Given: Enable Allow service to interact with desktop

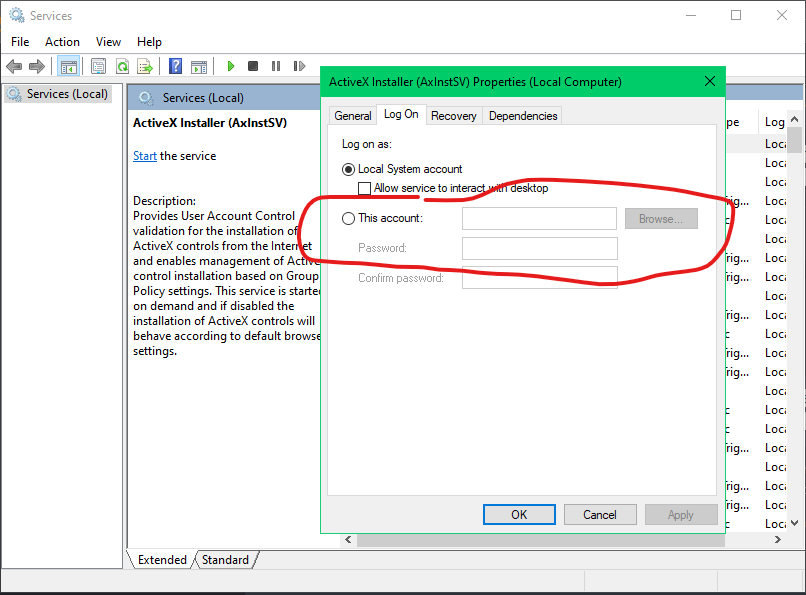Looking at the screenshot, I should [x=365, y=188].
